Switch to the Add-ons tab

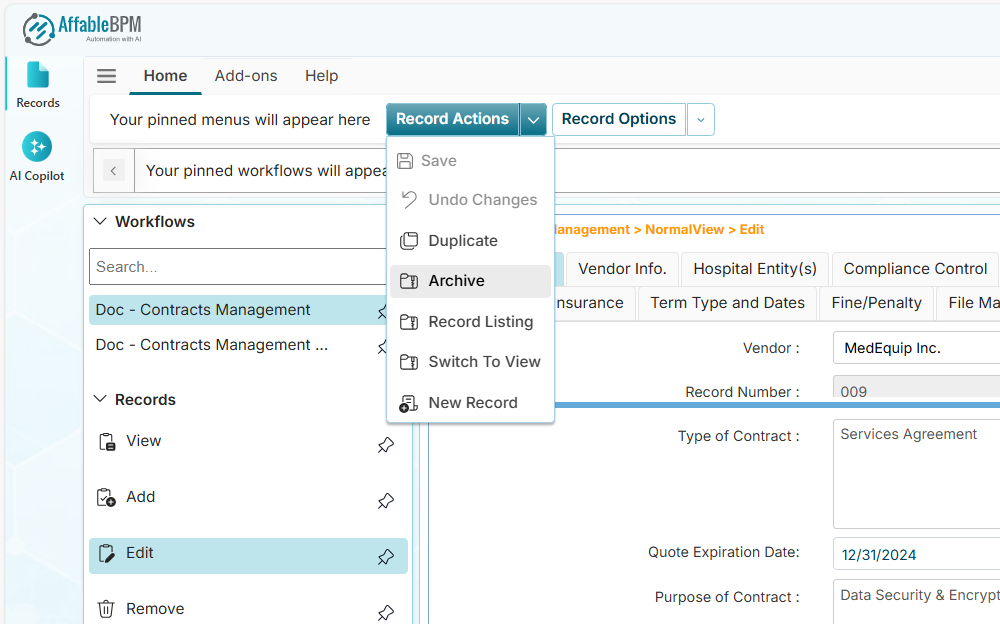(246, 76)
